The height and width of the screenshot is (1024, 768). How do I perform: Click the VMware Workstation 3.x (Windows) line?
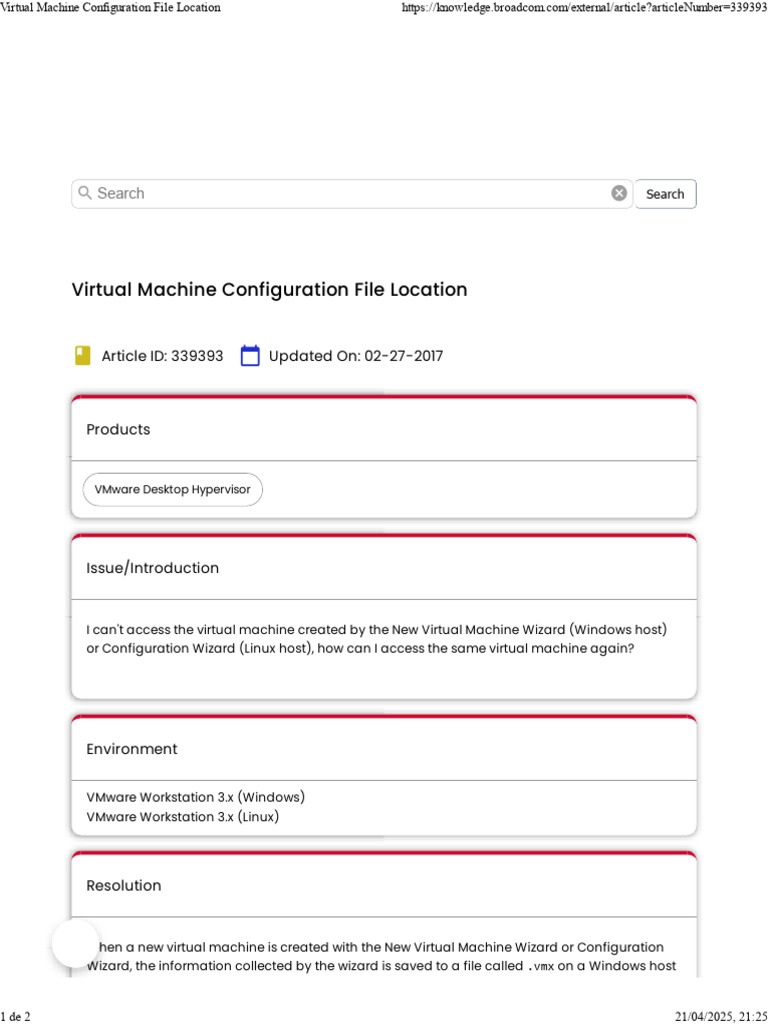[196, 797]
